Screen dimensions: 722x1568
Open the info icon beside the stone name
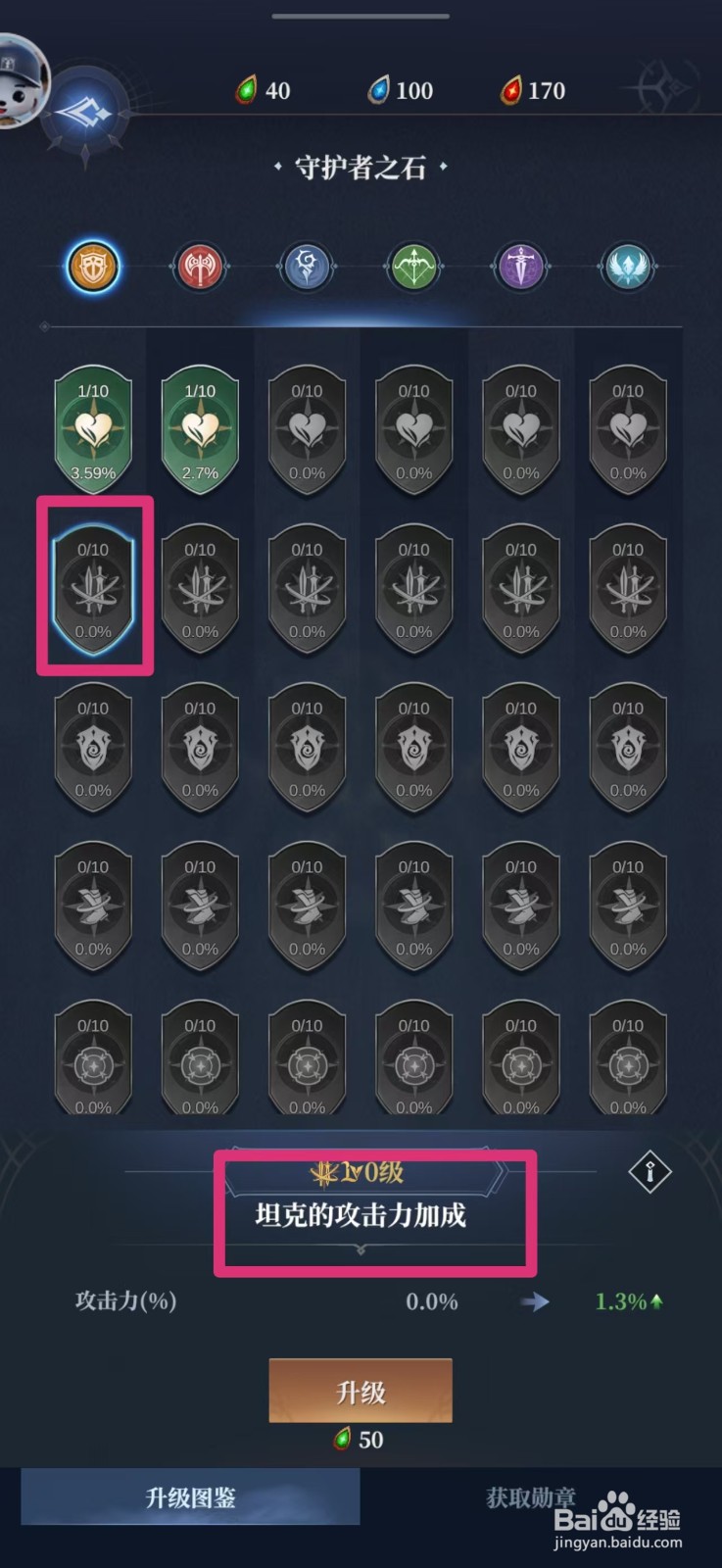pyautogui.click(x=650, y=1170)
